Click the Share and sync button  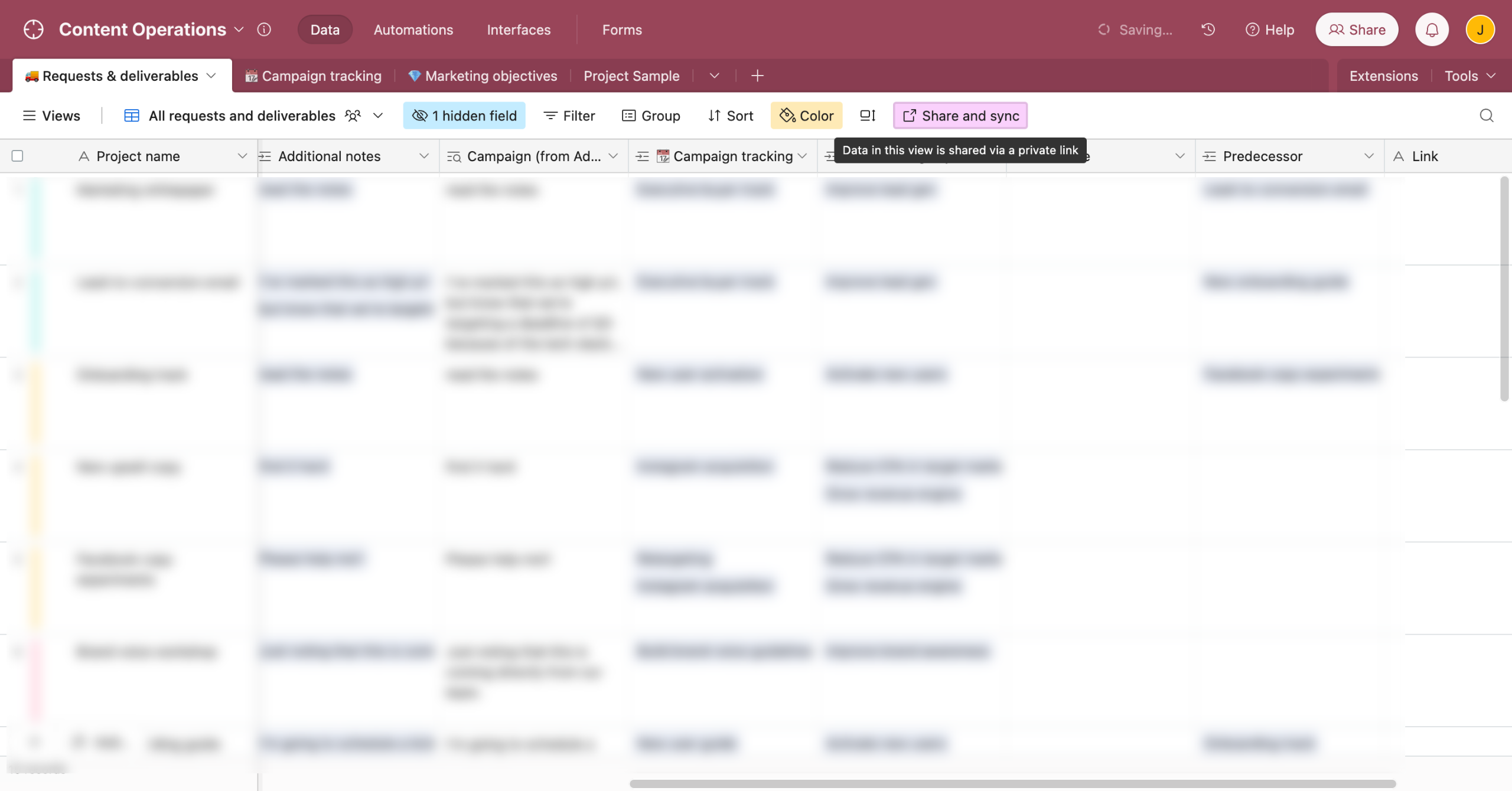coord(960,116)
